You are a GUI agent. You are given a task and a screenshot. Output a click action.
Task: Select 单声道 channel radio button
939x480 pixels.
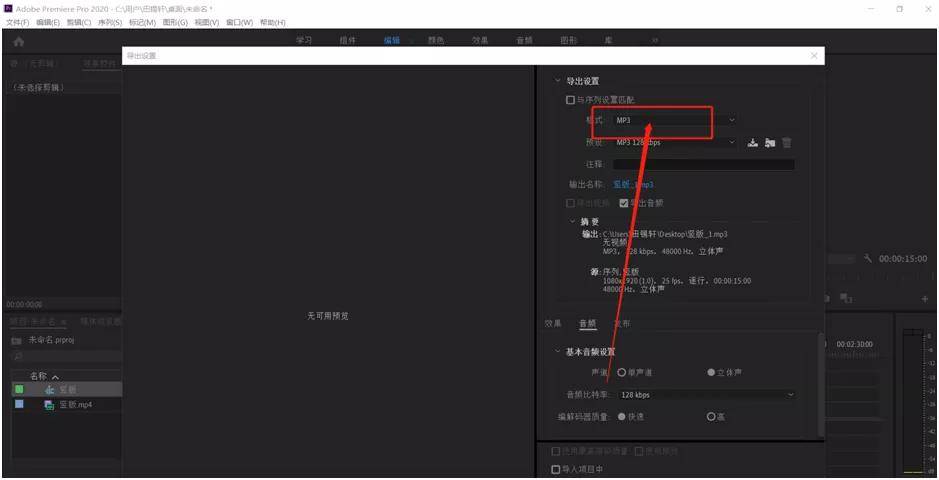[x=622, y=372]
